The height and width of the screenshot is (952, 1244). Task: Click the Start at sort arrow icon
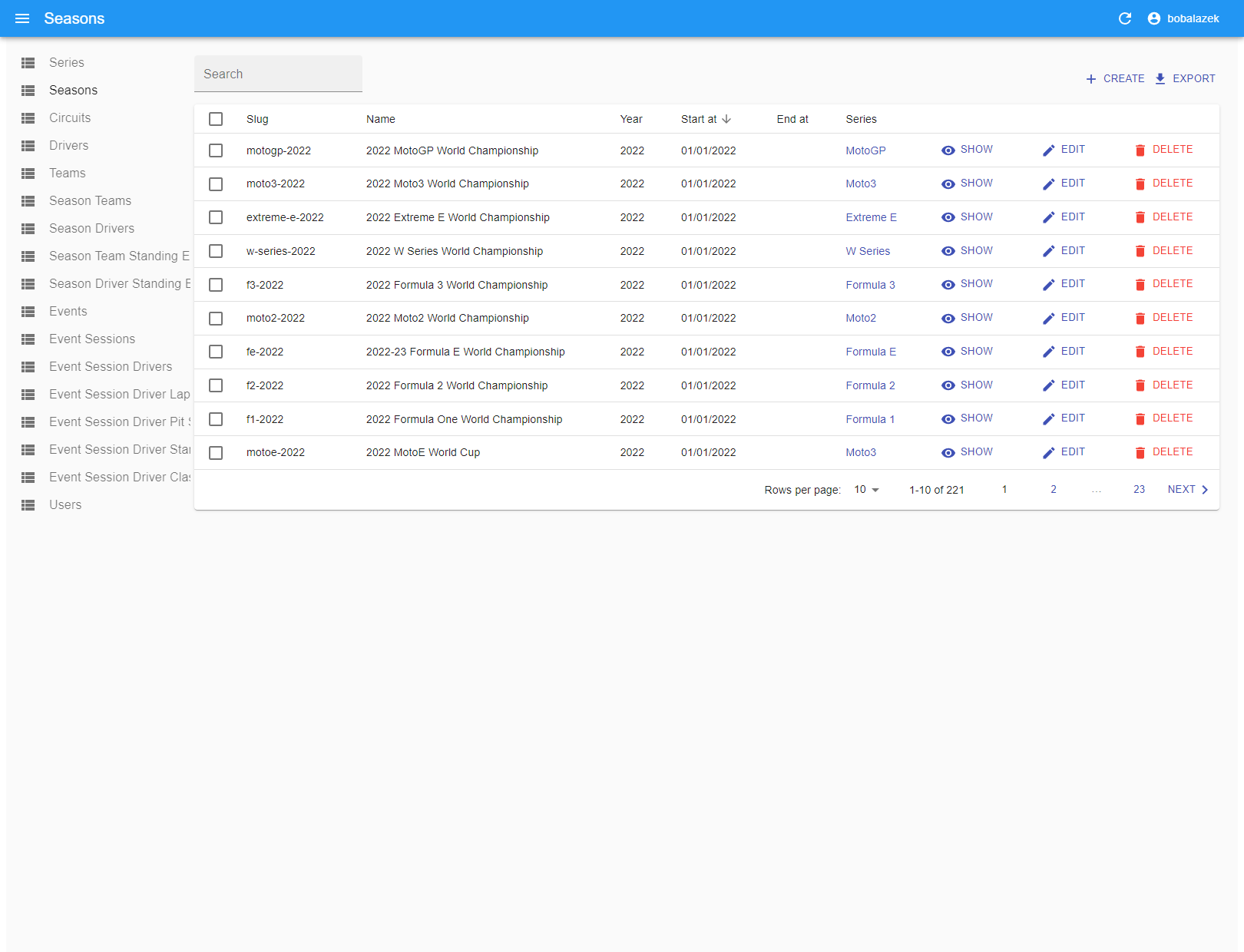726,119
